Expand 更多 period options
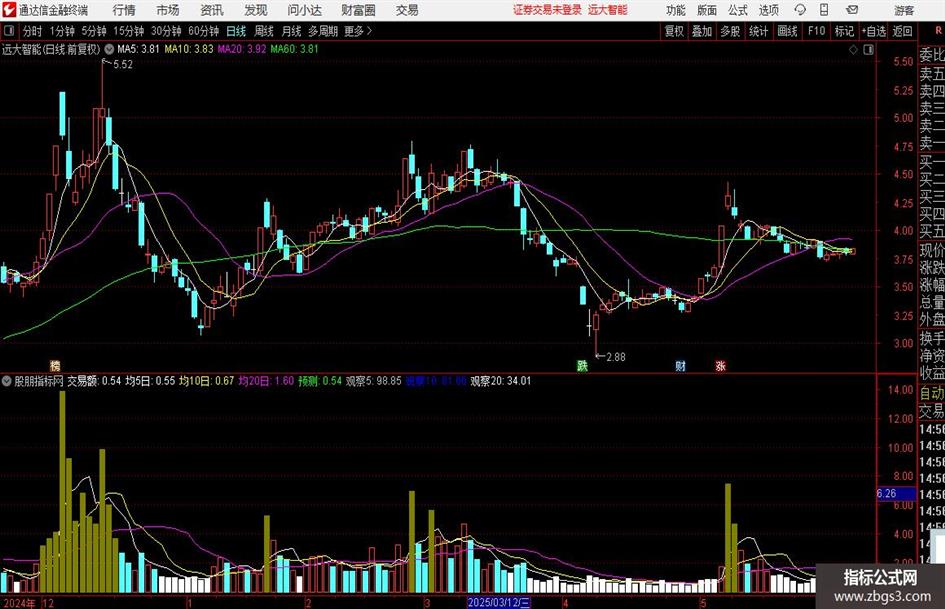 tap(358, 31)
